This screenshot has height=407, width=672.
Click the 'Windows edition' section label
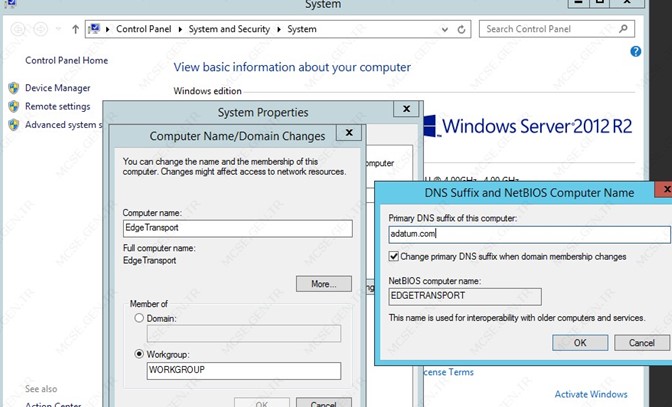tap(207, 91)
